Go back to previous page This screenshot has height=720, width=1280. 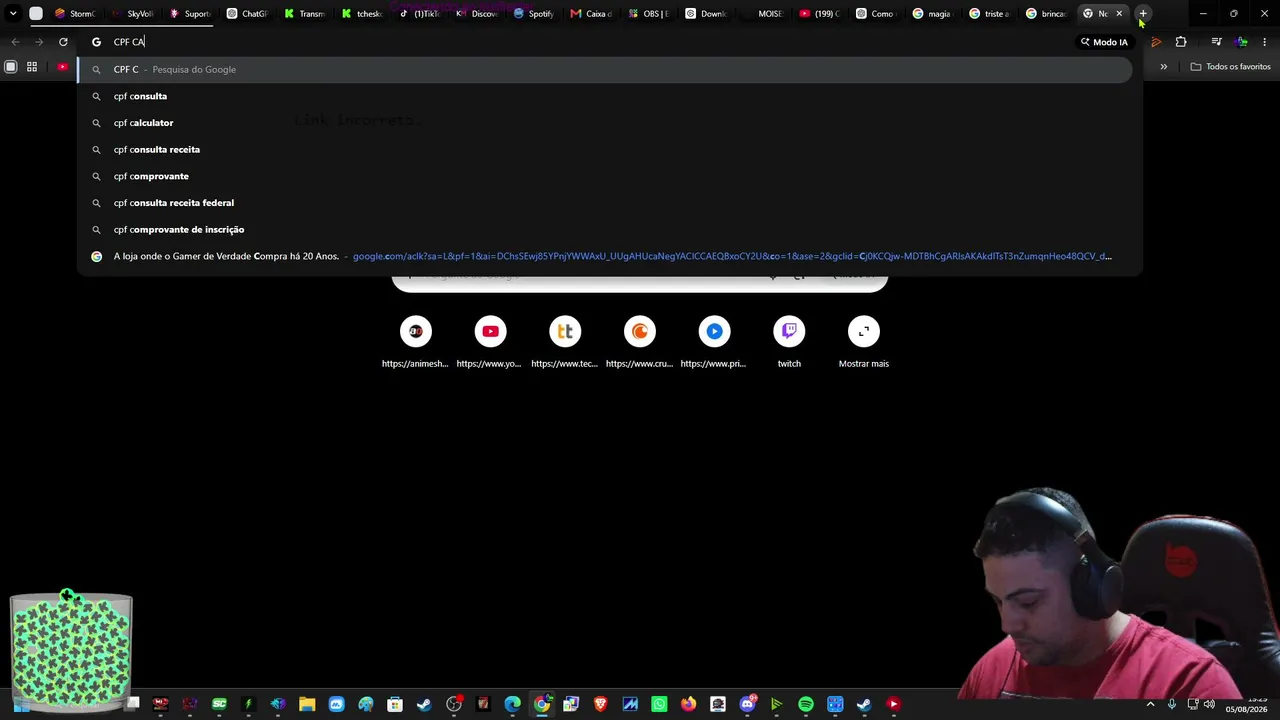coord(15,42)
